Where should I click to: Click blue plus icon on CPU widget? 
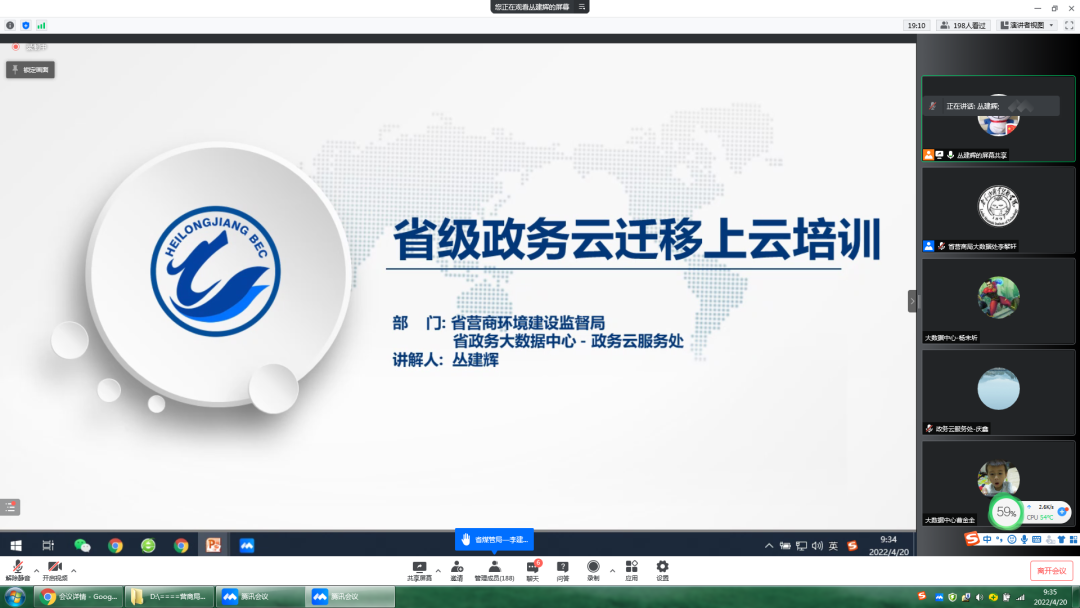tap(1063, 511)
